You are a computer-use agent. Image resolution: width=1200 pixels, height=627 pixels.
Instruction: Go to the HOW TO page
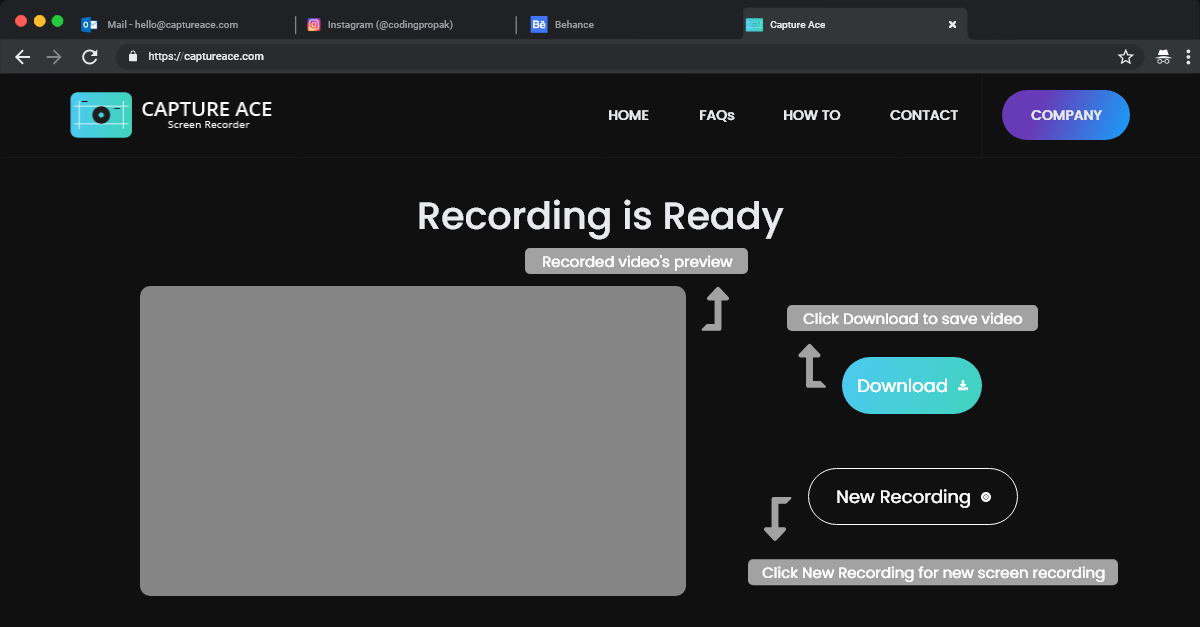tap(811, 115)
